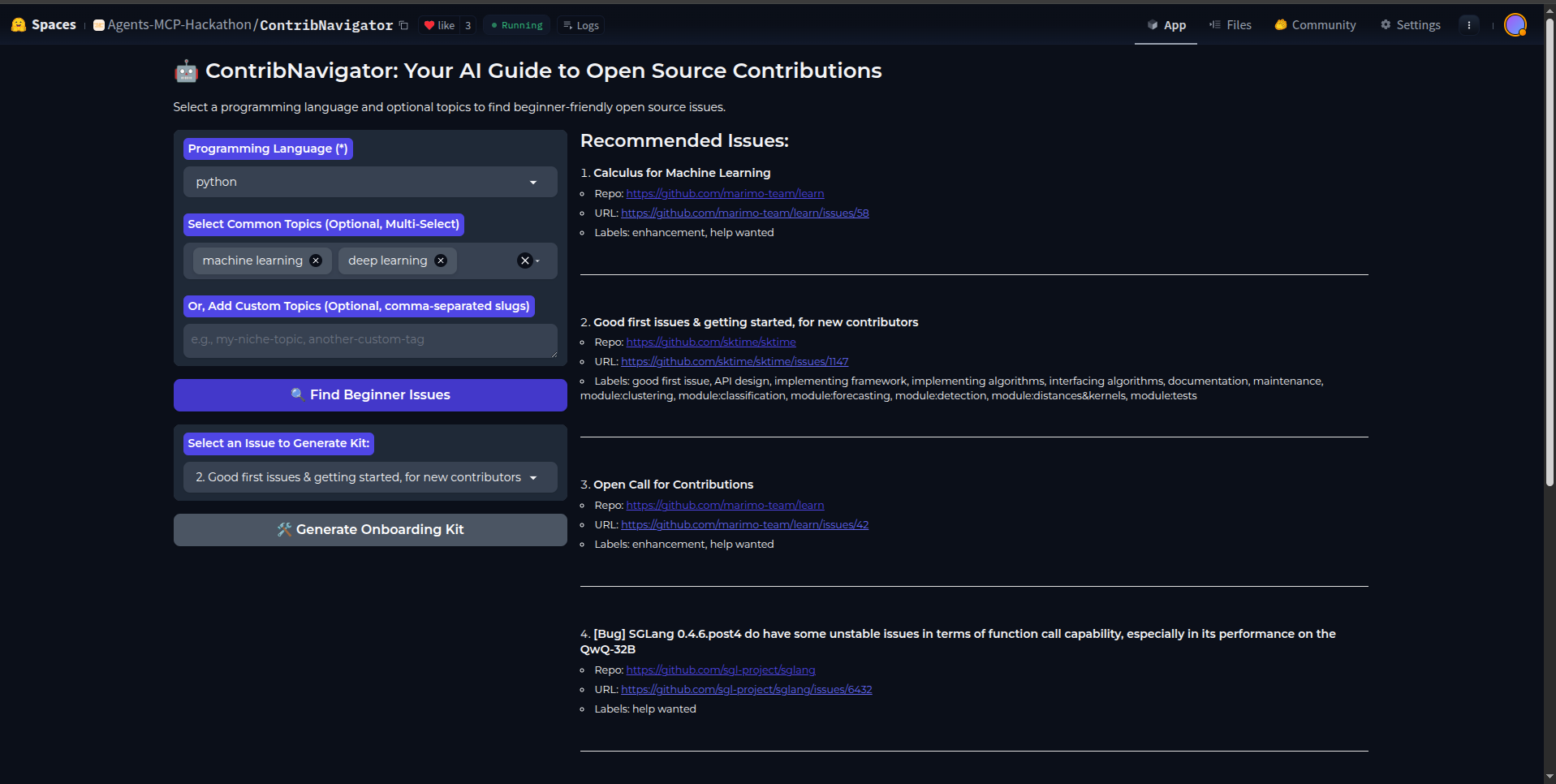Click the 'Programming Language (*)' label
1556x784 pixels.
click(268, 149)
